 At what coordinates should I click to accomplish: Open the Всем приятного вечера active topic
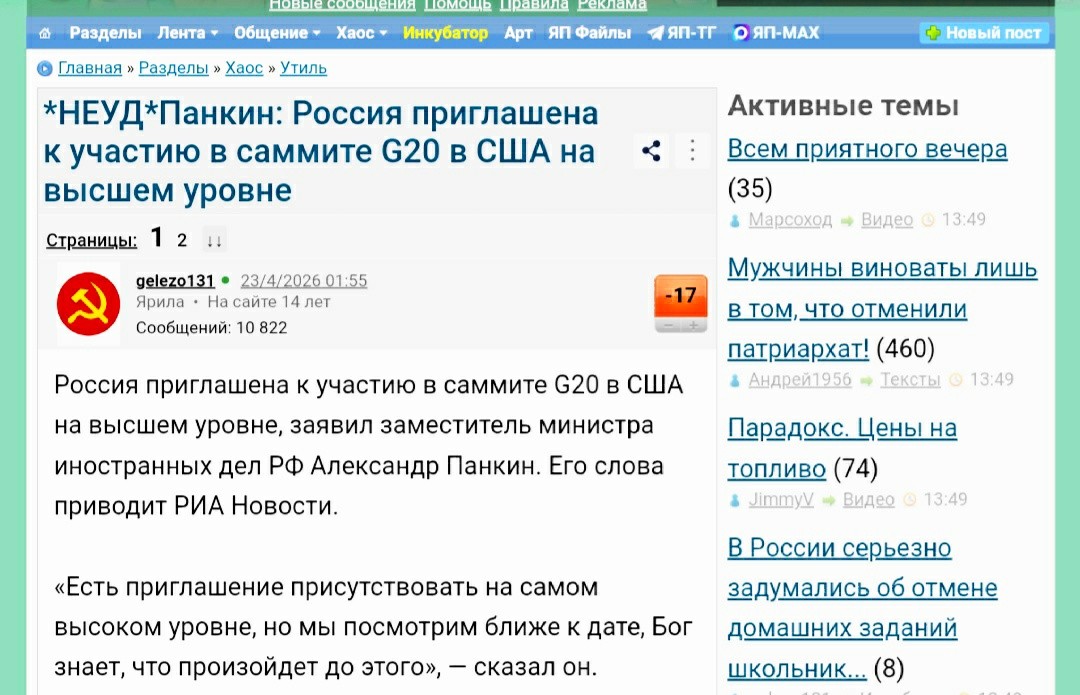(867, 149)
